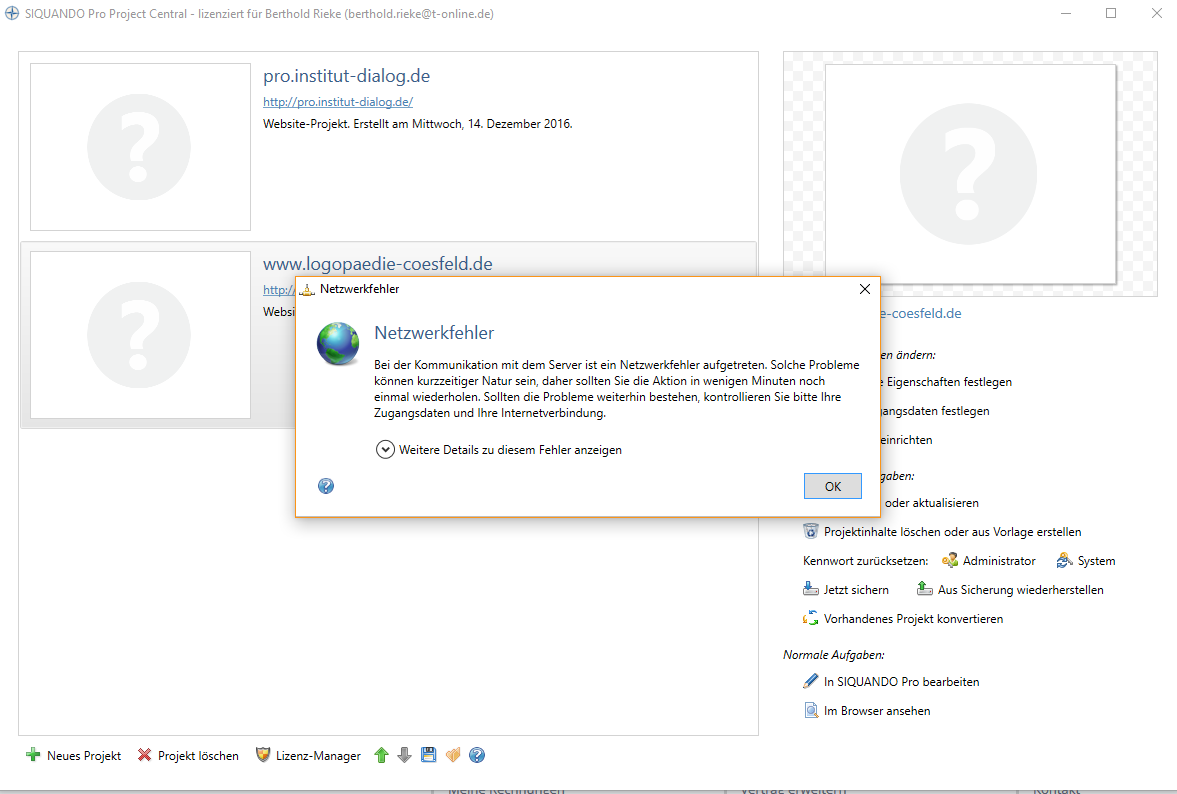Click the logopaedie-coesfeld project thumbnail
The width and height of the screenshot is (1177, 794).
(140, 335)
